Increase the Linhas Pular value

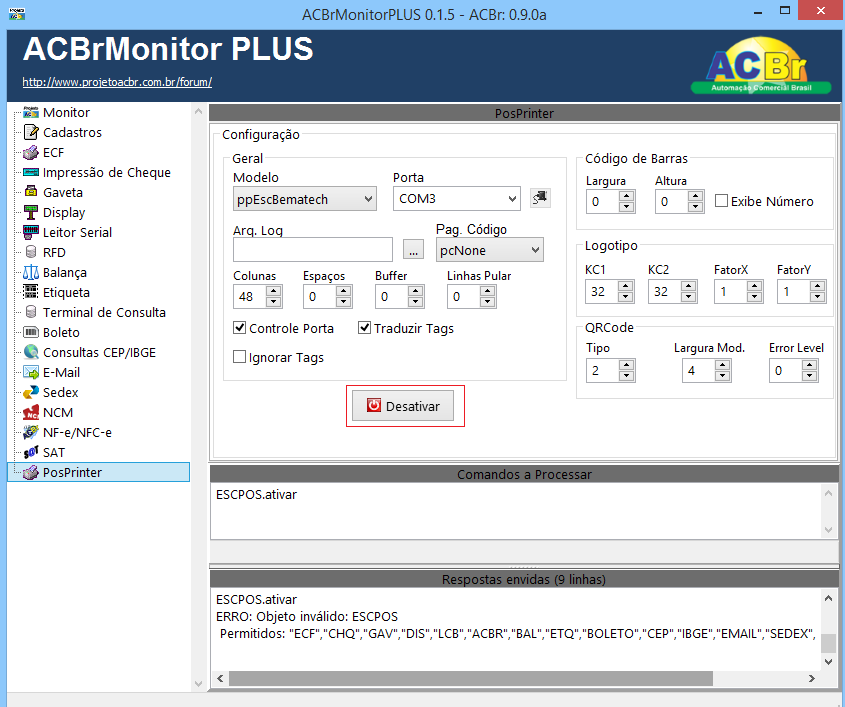tap(488, 291)
